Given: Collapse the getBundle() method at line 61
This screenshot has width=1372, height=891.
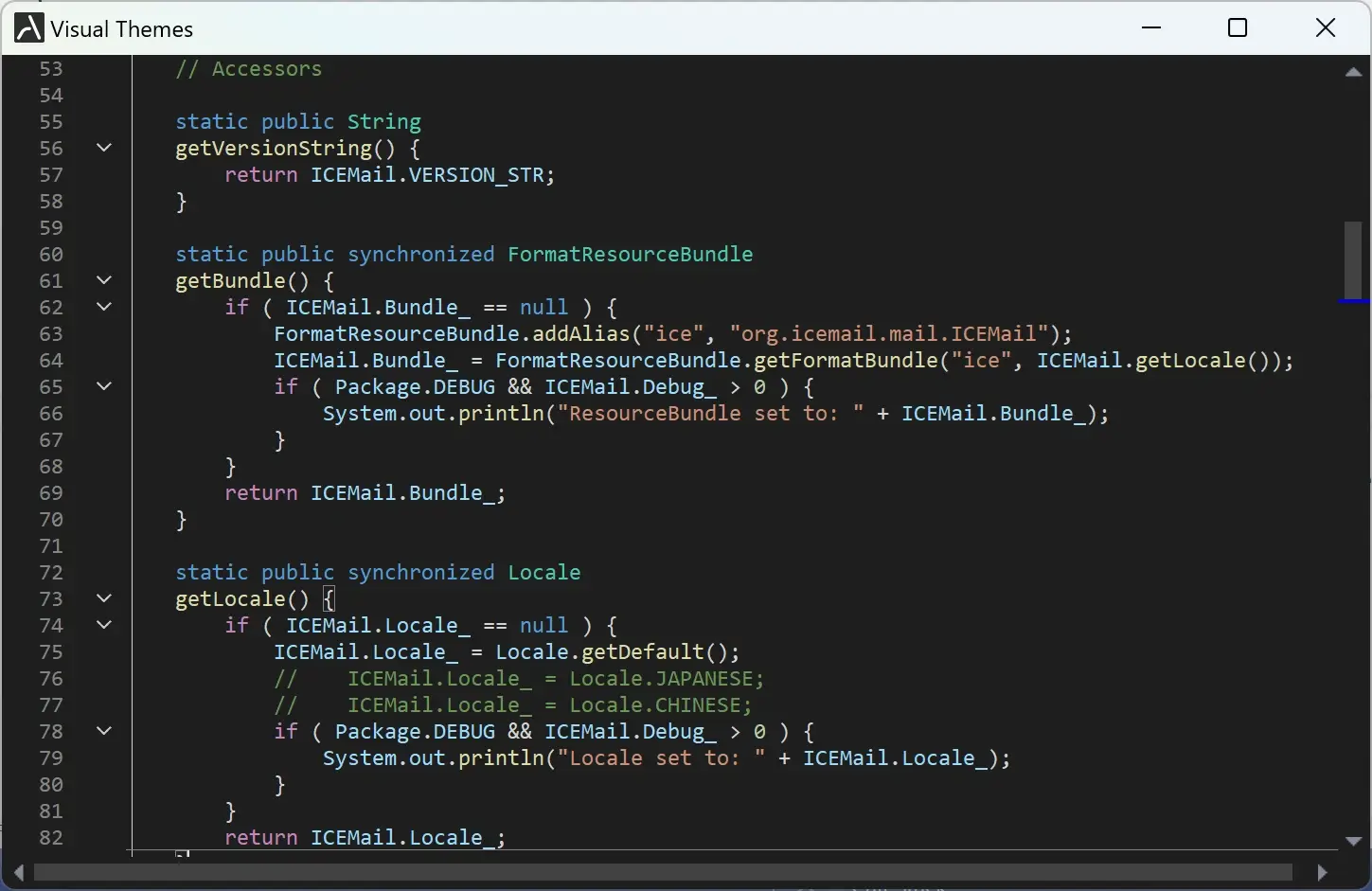Looking at the screenshot, I should [x=104, y=280].
